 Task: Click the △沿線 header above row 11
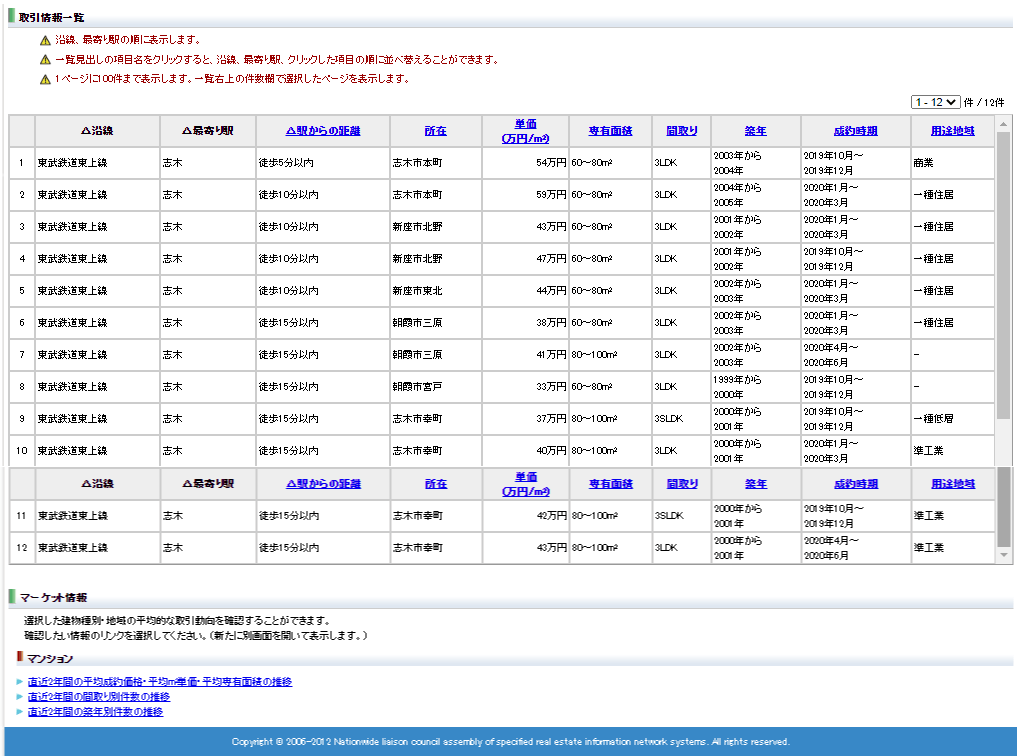[x=98, y=484]
